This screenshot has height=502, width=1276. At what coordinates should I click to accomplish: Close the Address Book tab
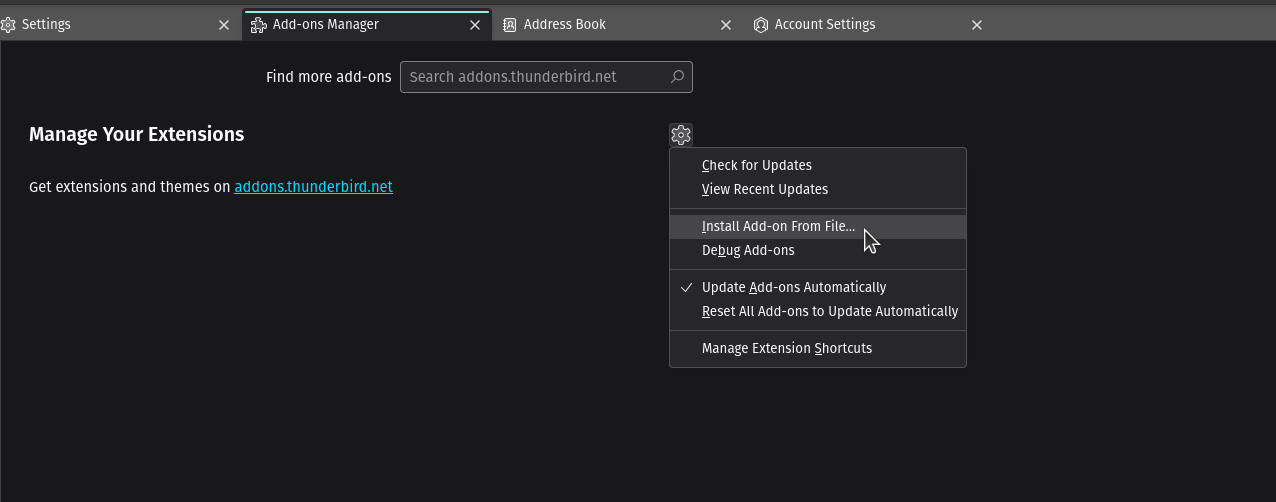coord(726,25)
